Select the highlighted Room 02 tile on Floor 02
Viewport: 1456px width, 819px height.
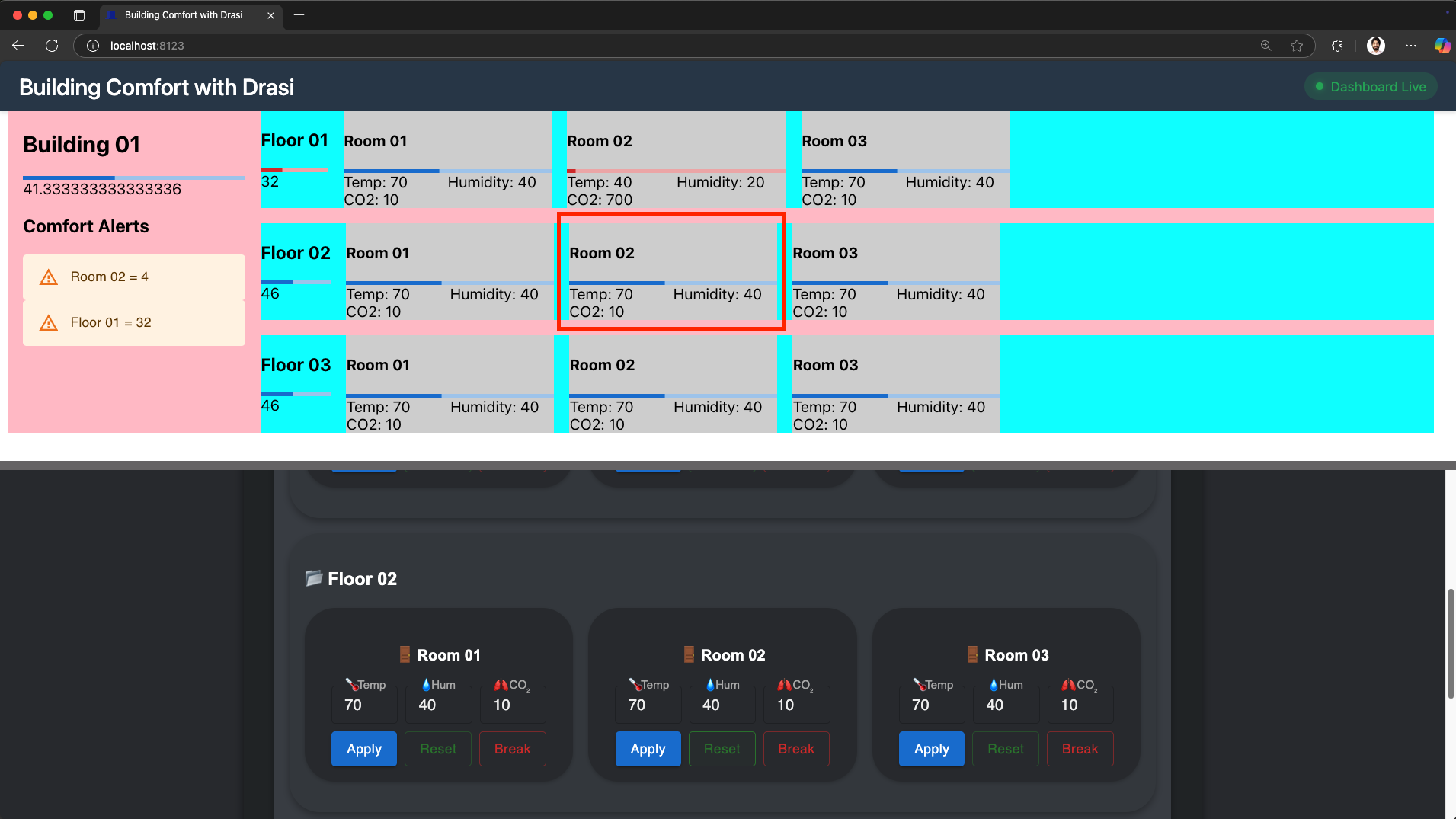[x=670, y=272]
